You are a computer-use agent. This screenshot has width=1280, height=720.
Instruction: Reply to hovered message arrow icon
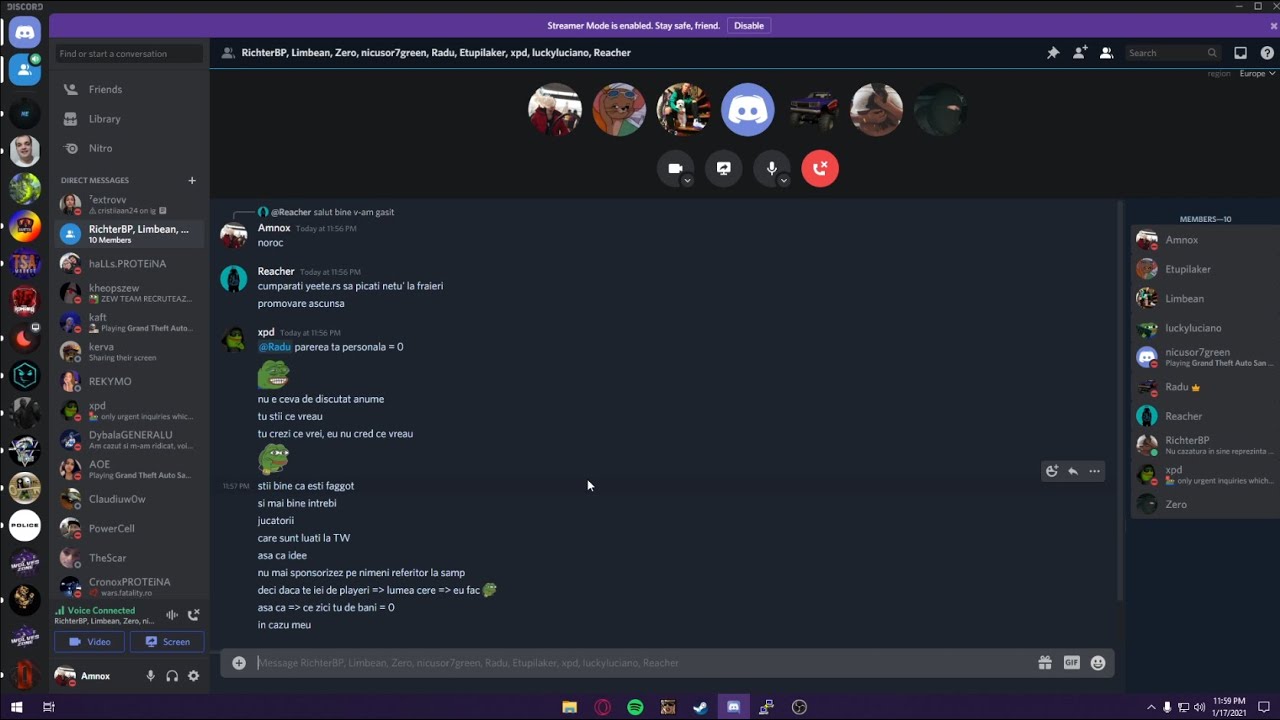[x=1073, y=471]
